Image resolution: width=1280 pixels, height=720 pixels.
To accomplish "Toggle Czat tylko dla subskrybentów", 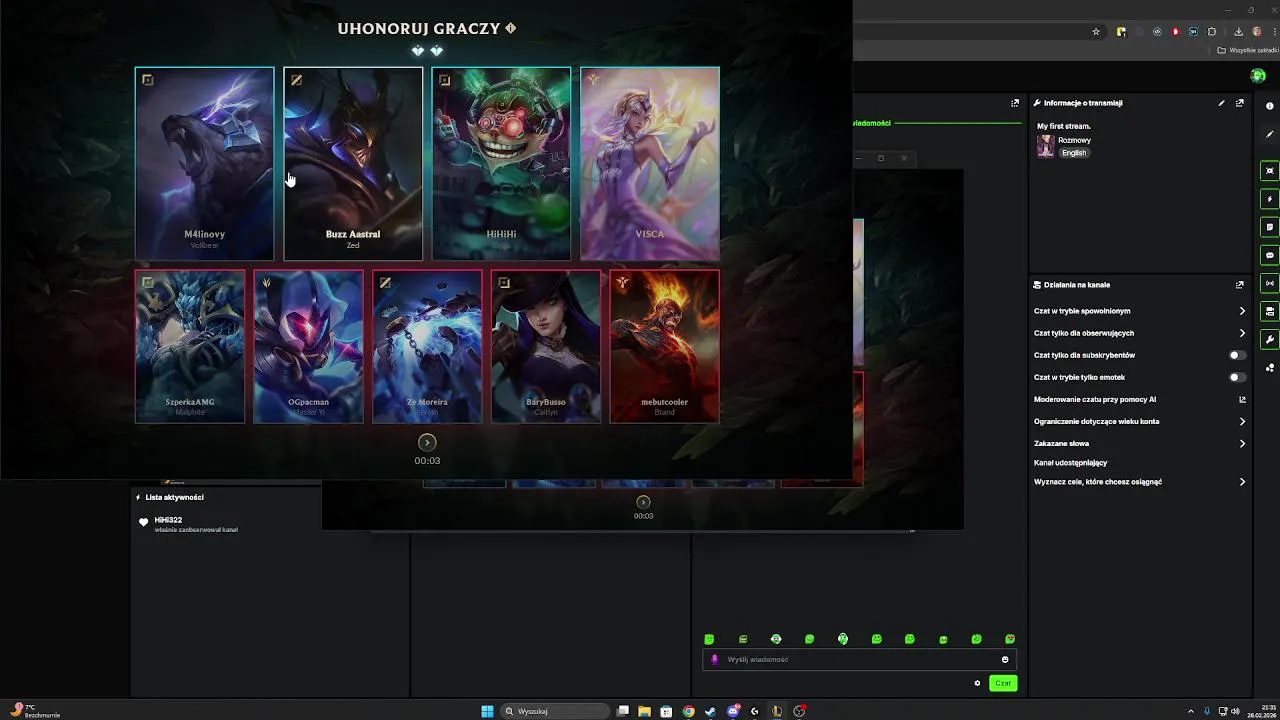I will pyautogui.click(x=1237, y=355).
